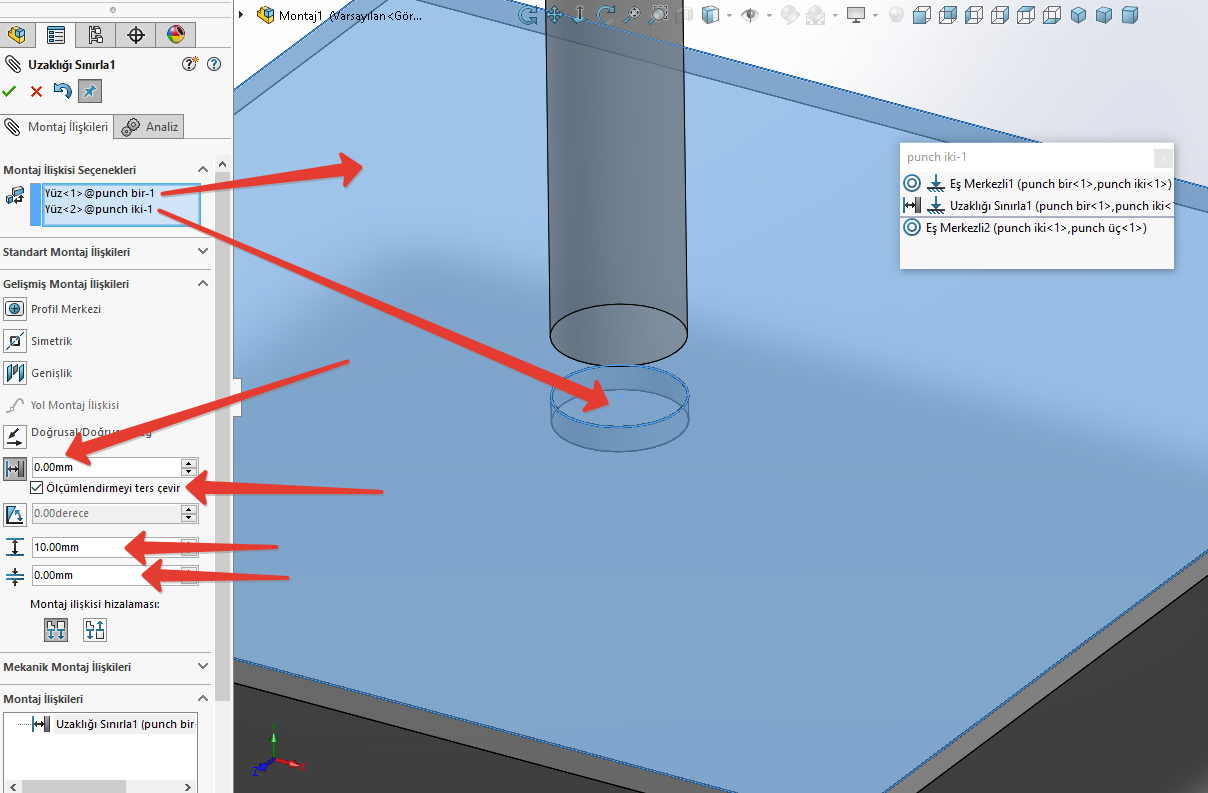Select the Profil Merkezi mate icon
The image size is (1208, 793).
[14, 309]
